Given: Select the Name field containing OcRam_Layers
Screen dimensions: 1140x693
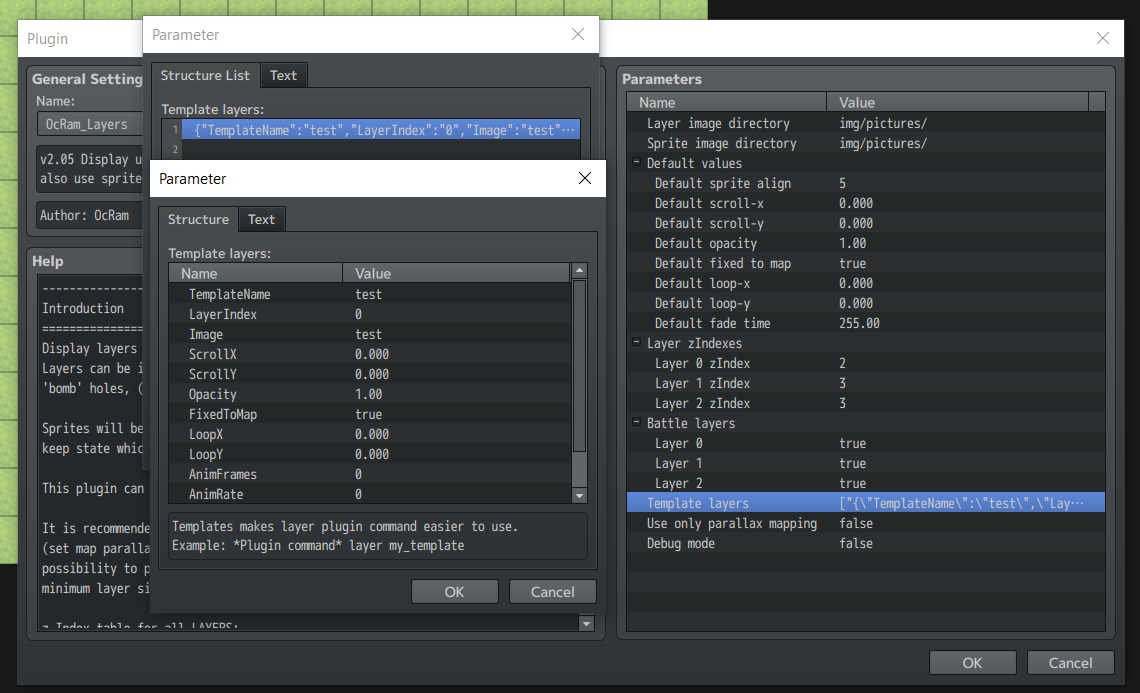Looking at the screenshot, I should click(x=90, y=124).
